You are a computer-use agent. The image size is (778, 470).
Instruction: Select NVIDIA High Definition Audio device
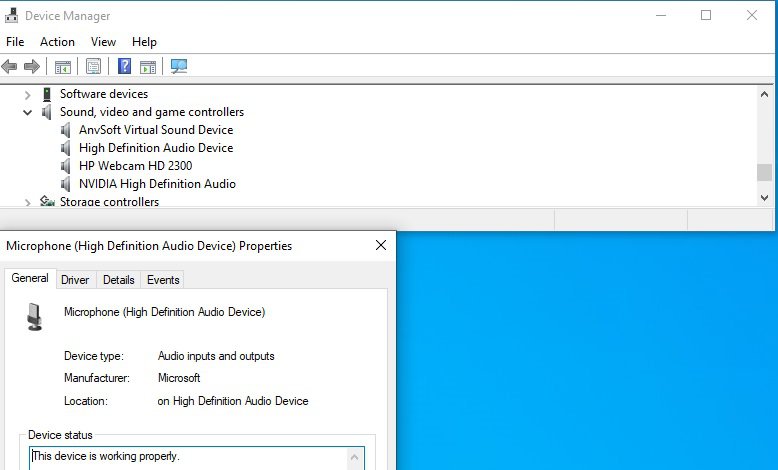(157, 184)
